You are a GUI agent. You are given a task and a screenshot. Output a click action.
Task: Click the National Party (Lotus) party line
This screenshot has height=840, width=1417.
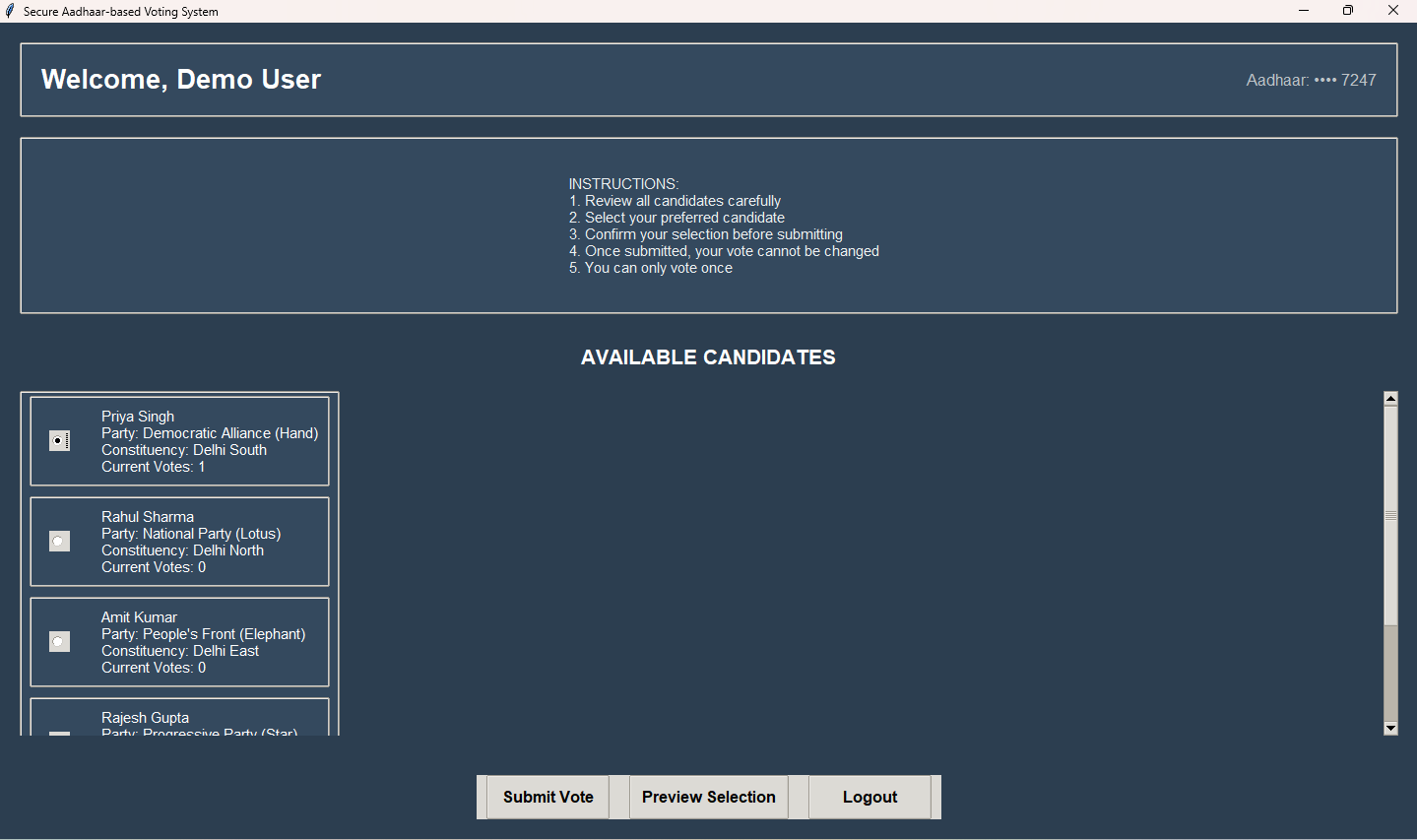pyautogui.click(x=191, y=534)
